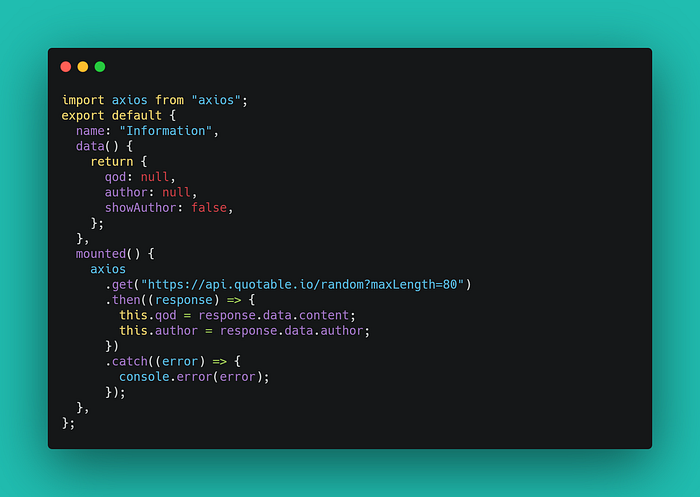
Task: Click the ".catch((error)" line
Action: click(173, 361)
